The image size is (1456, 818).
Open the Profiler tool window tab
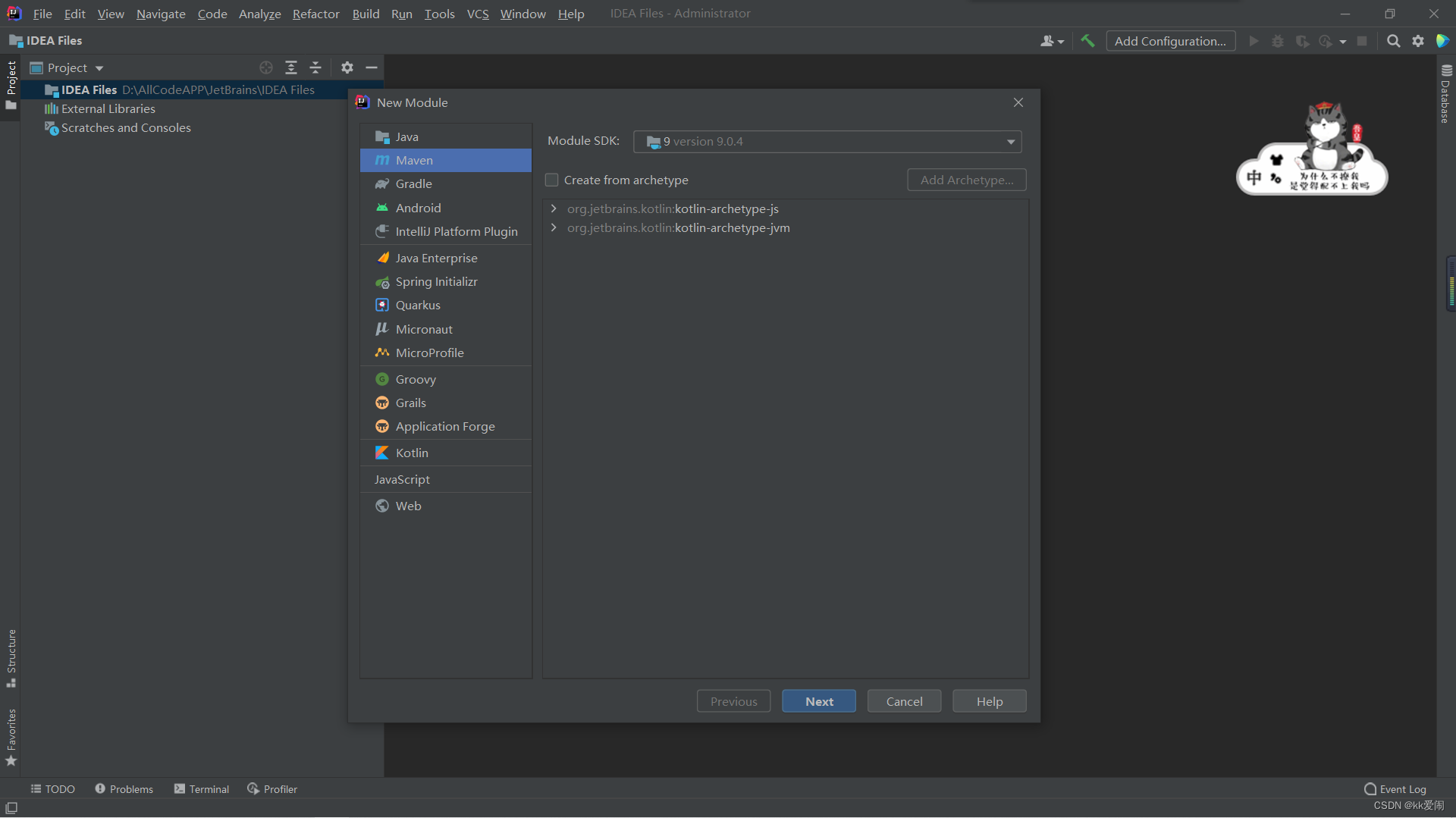(272, 788)
